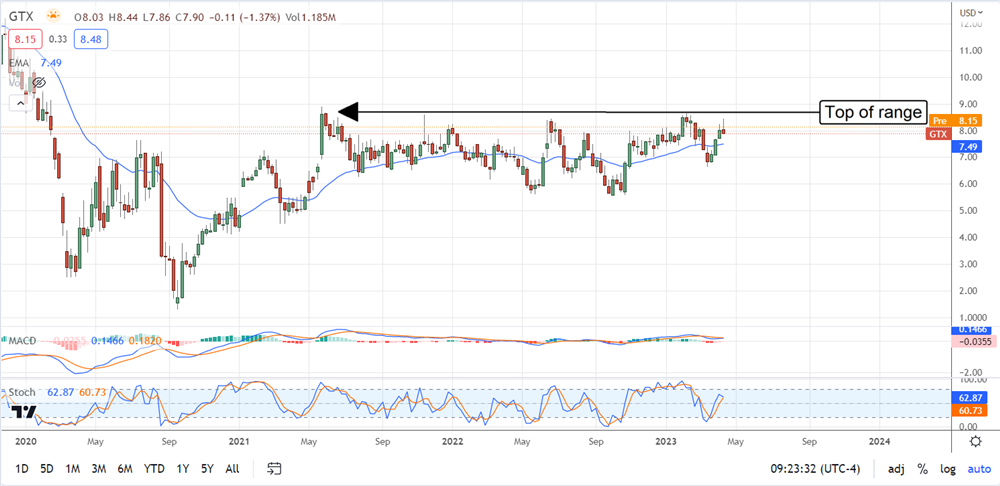Select the 'Top of range' text annotation
This screenshot has width=1000, height=486.
(x=873, y=112)
